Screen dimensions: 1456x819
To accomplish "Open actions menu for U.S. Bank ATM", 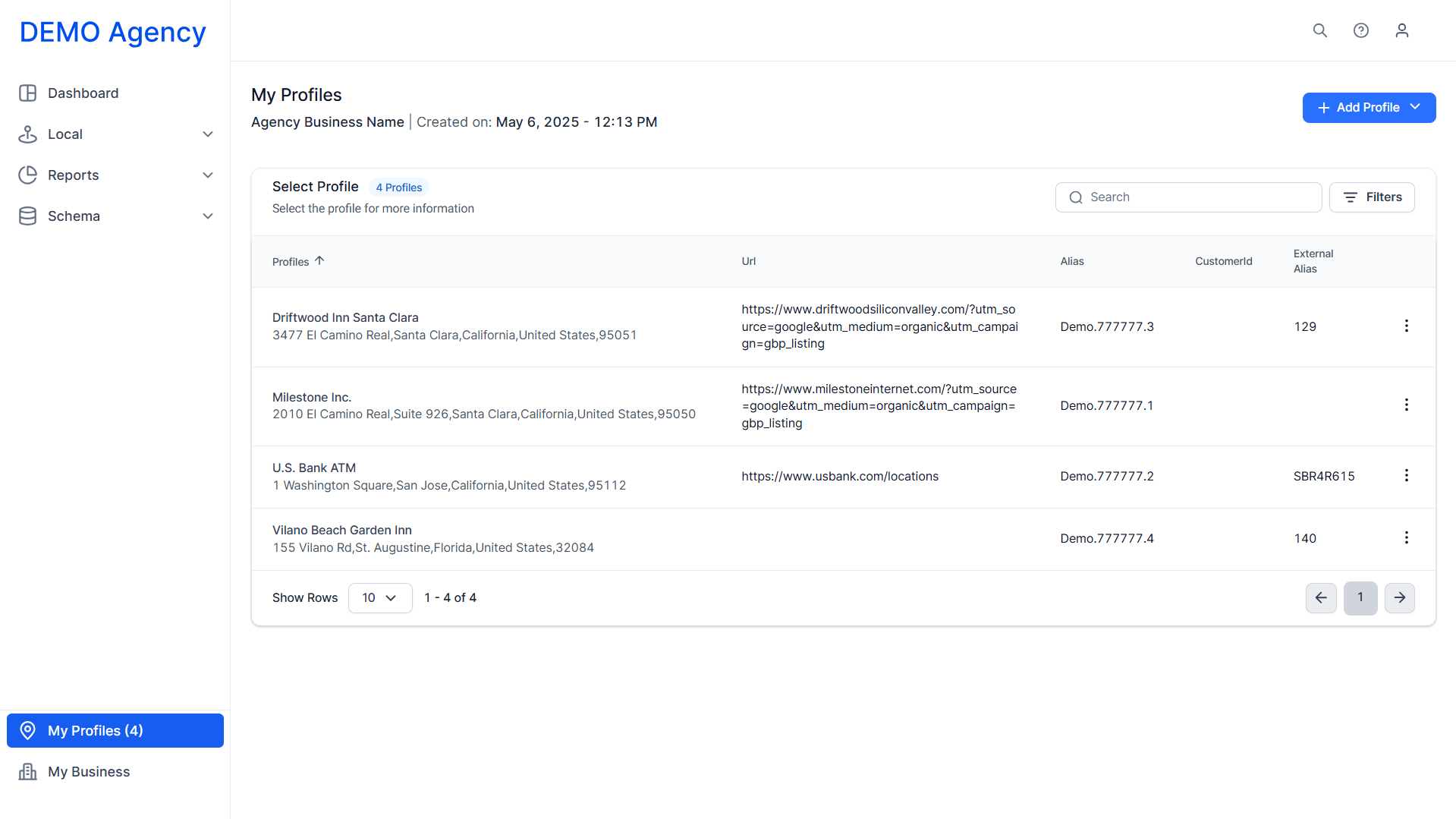I will point(1407,475).
